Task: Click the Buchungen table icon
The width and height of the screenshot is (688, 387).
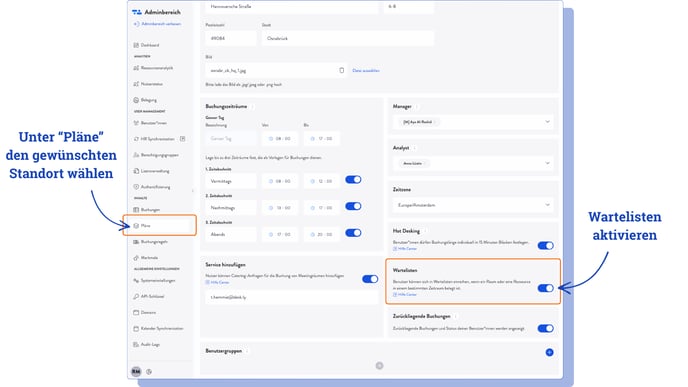Action: point(136,210)
